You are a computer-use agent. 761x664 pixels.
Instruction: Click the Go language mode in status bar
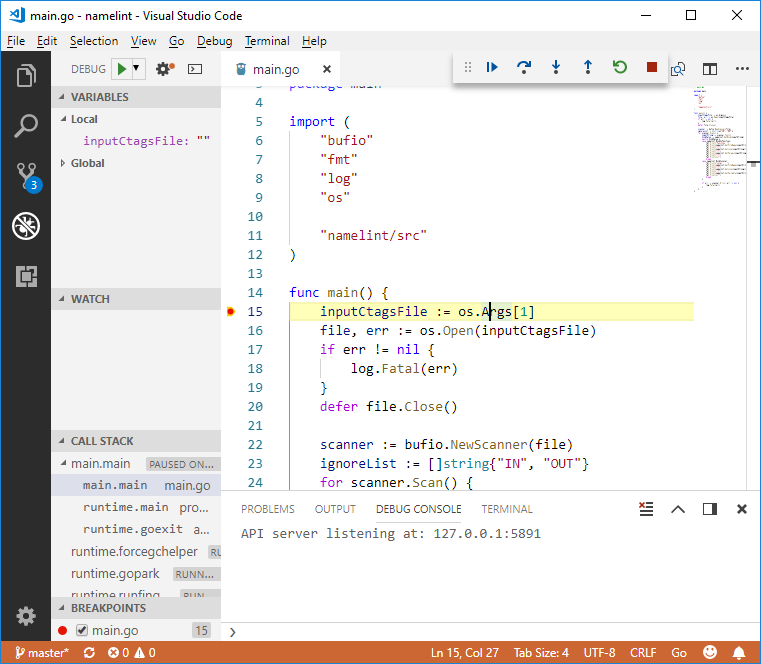678,652
